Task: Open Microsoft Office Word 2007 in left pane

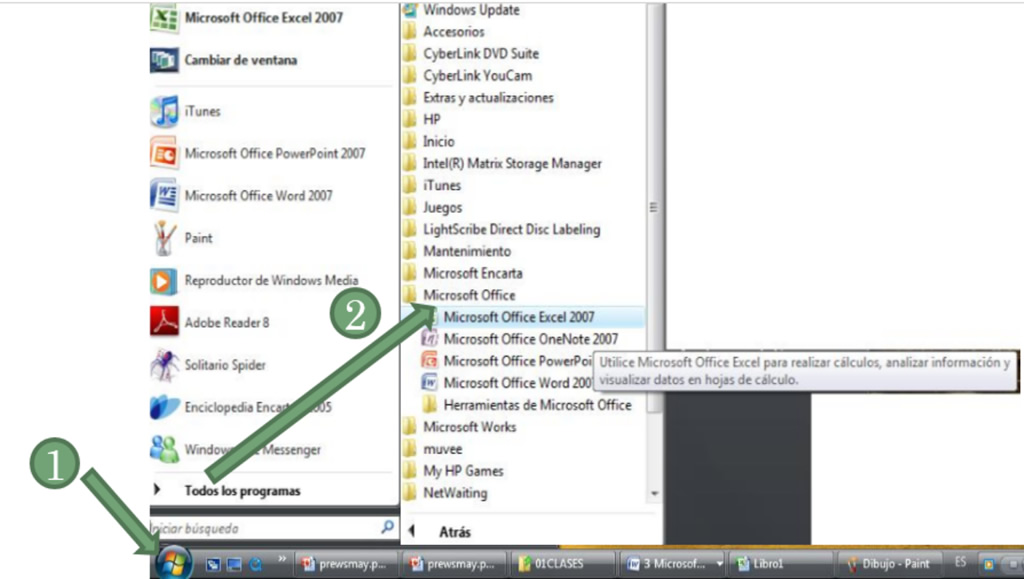Action: (258, 196)
